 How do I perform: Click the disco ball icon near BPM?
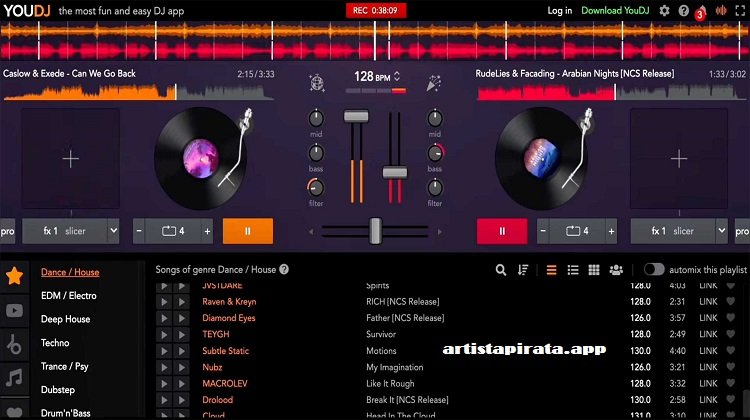point(317,83)
